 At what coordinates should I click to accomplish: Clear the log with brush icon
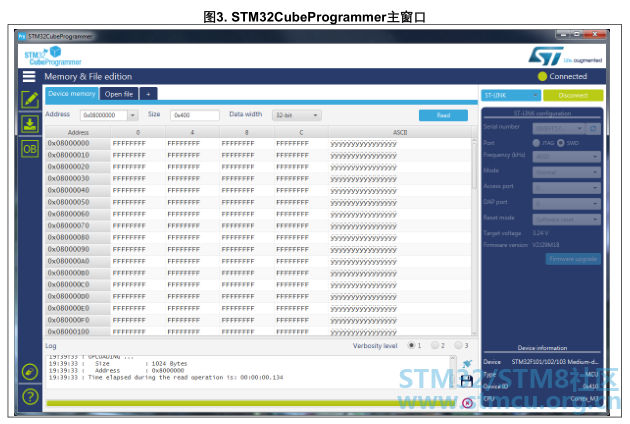click(467, 364)
